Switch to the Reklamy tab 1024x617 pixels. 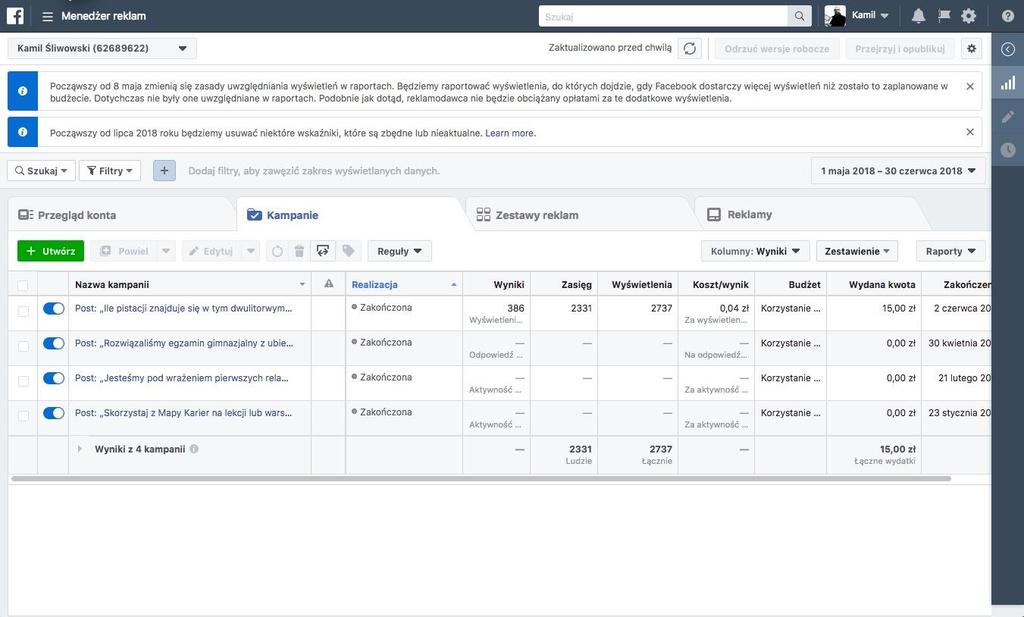tap(808, 215)
